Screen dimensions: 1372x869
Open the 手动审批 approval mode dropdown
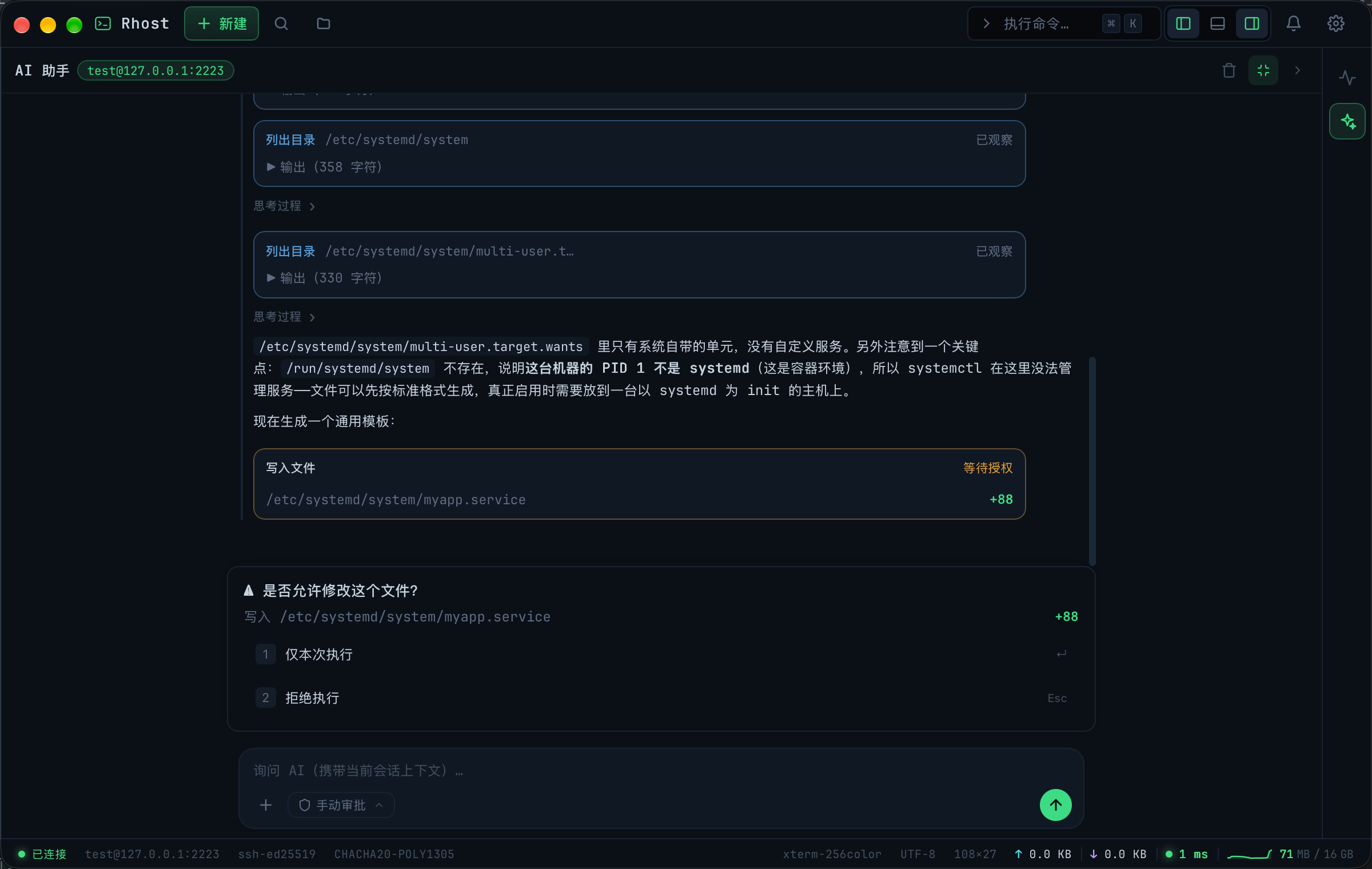(341, 805)
